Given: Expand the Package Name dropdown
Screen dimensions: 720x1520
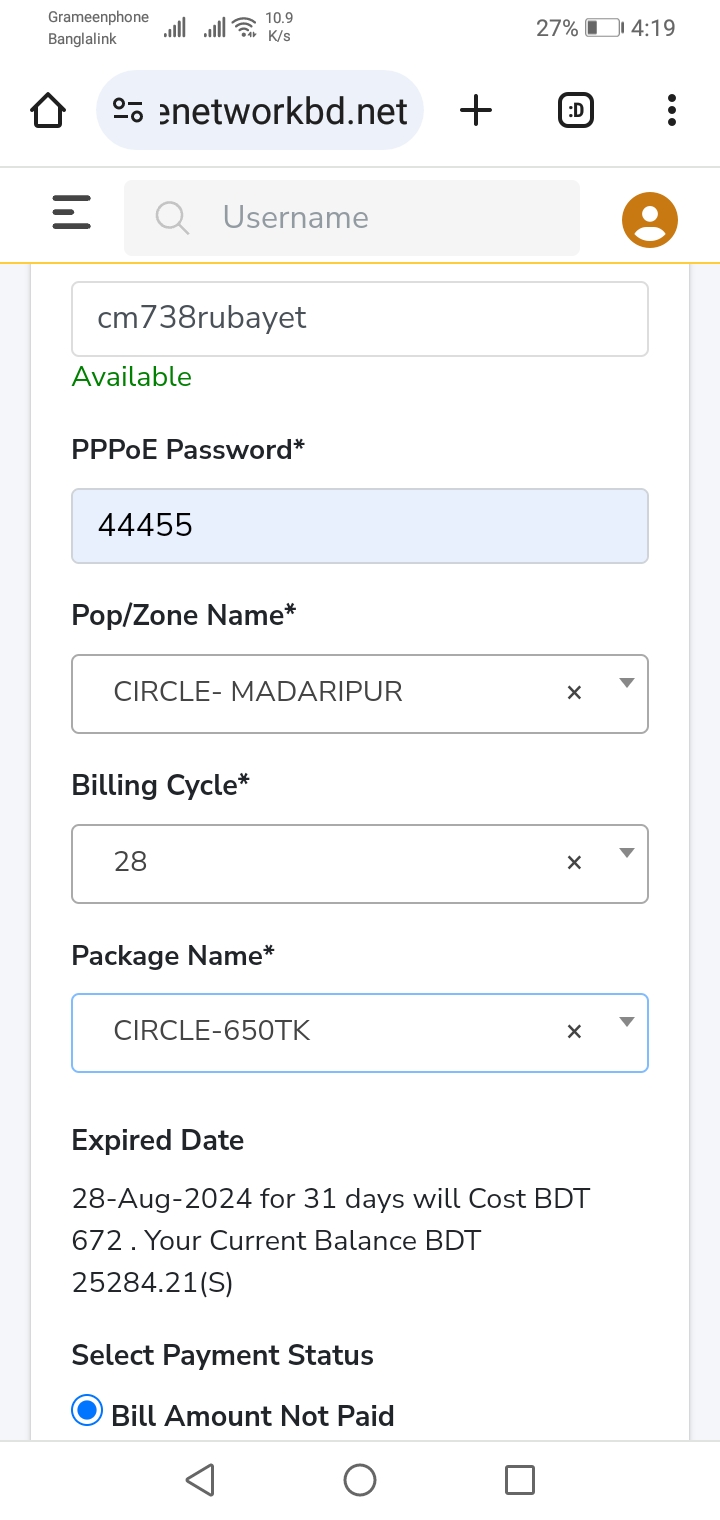Looking at the screenshot, I should 627,1022.
